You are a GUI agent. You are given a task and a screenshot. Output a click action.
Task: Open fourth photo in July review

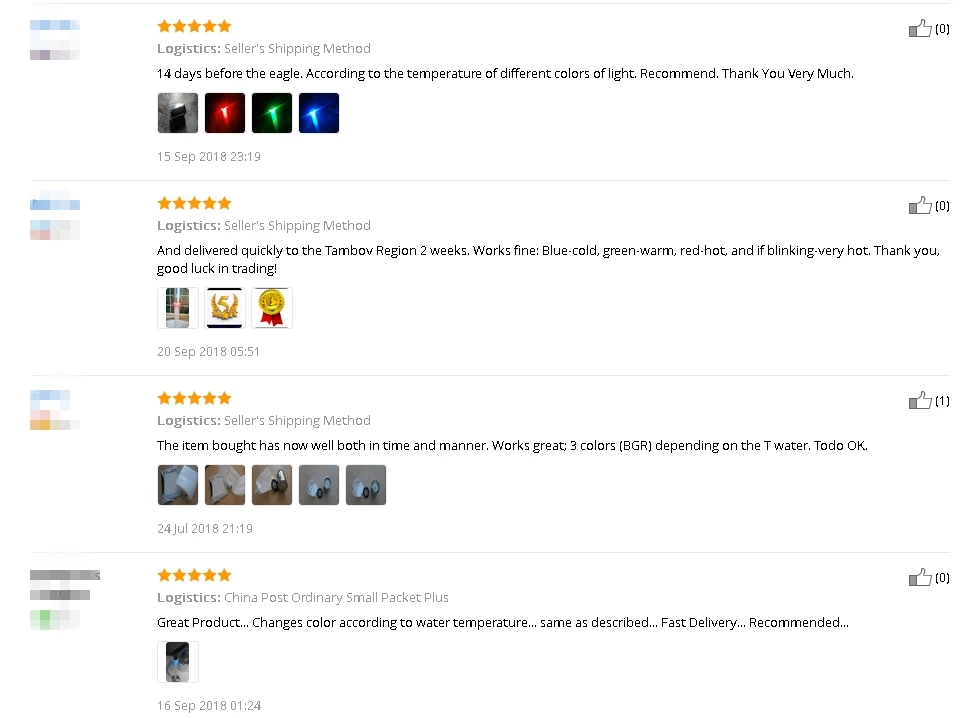point(319,485)
